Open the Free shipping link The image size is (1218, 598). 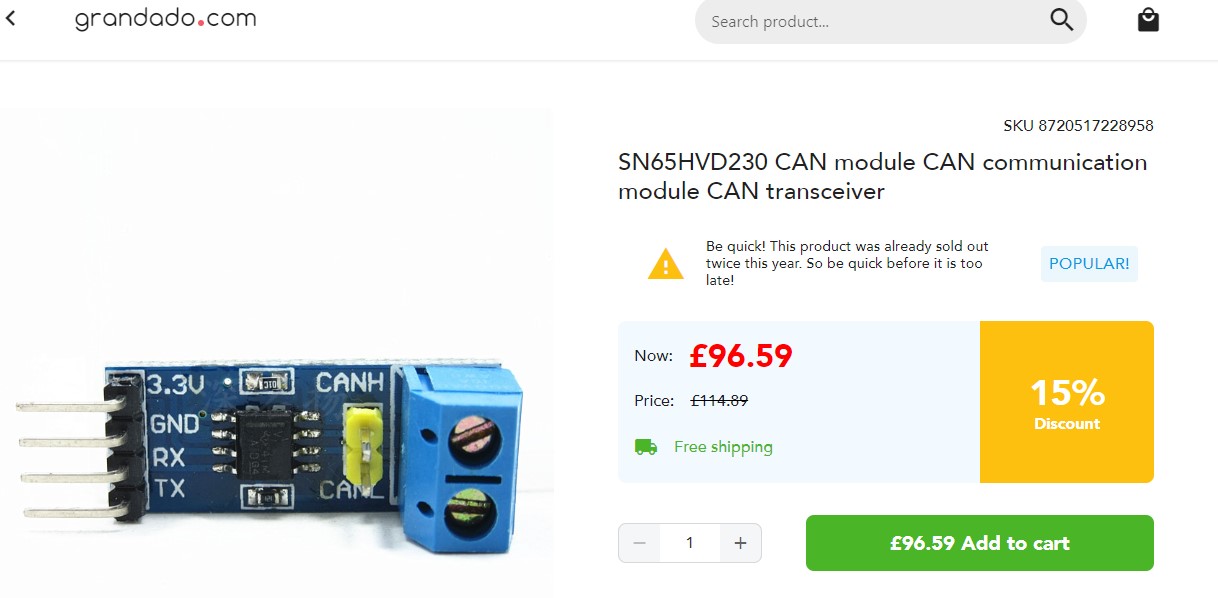[723, 447]
